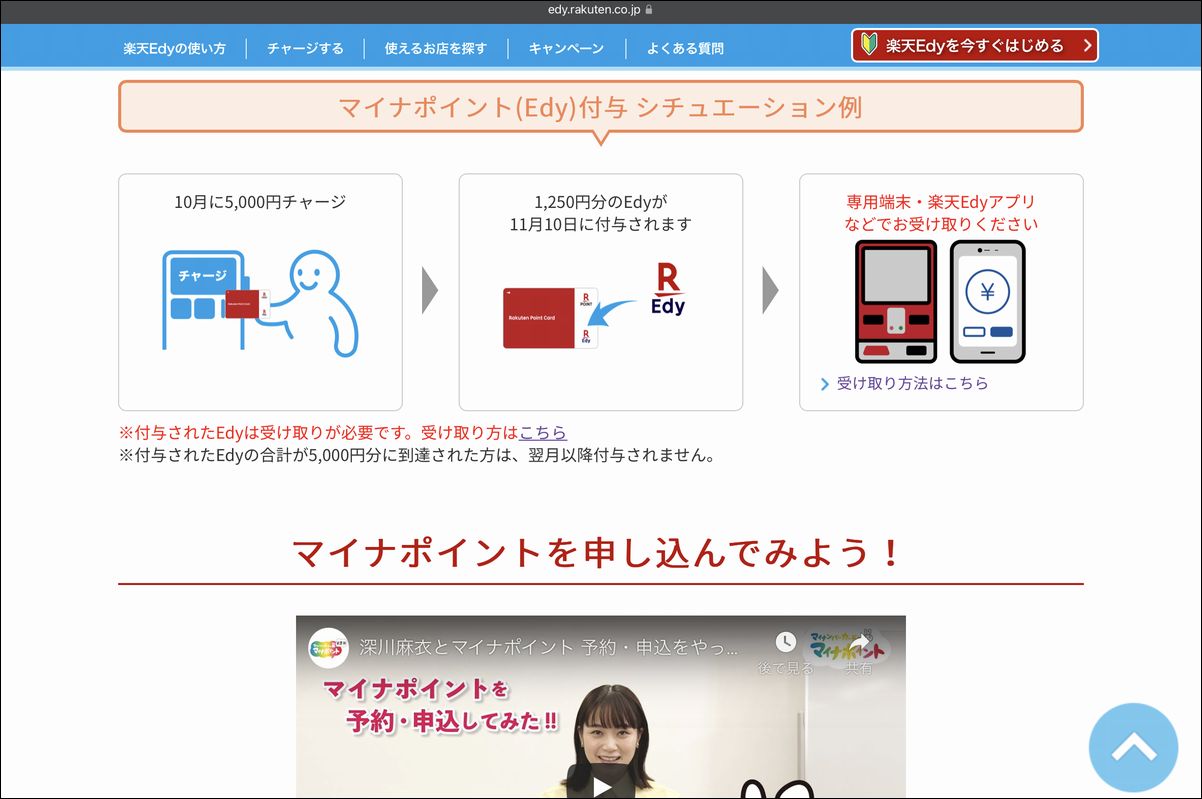Open よくある質問 navigation item

(x=685, y=48)
